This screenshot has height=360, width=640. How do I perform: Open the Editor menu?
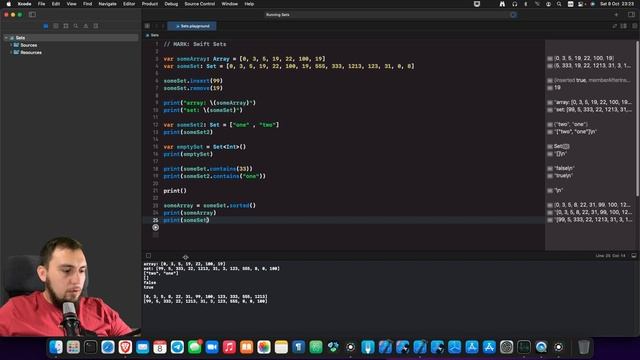coord(129,4)
